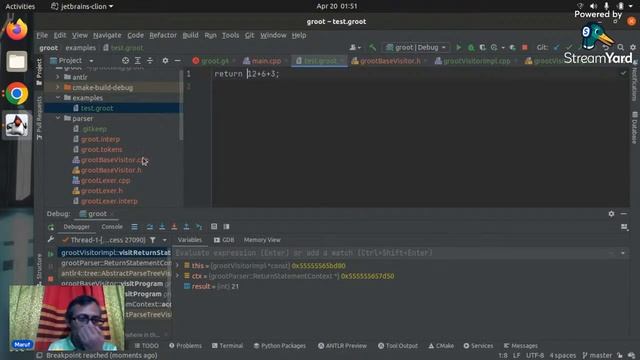Switch to the Console tab
640x360 pixels.
tap(112, 227)
